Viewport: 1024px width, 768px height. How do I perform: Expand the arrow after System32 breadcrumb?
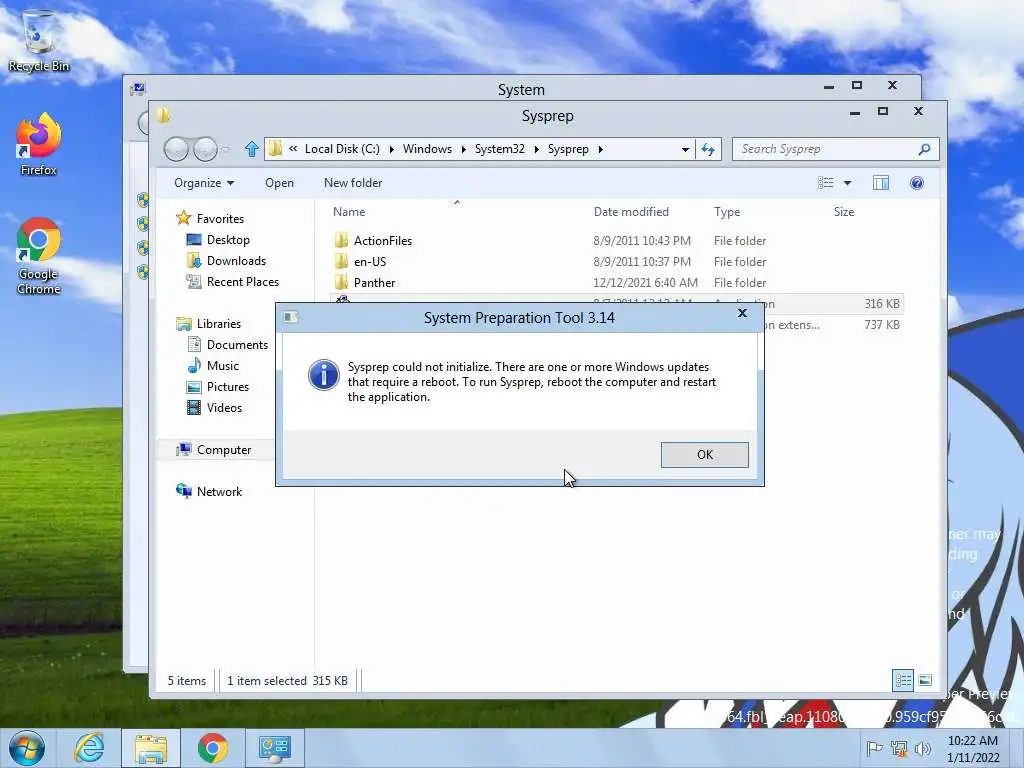[x=536, y=150]
